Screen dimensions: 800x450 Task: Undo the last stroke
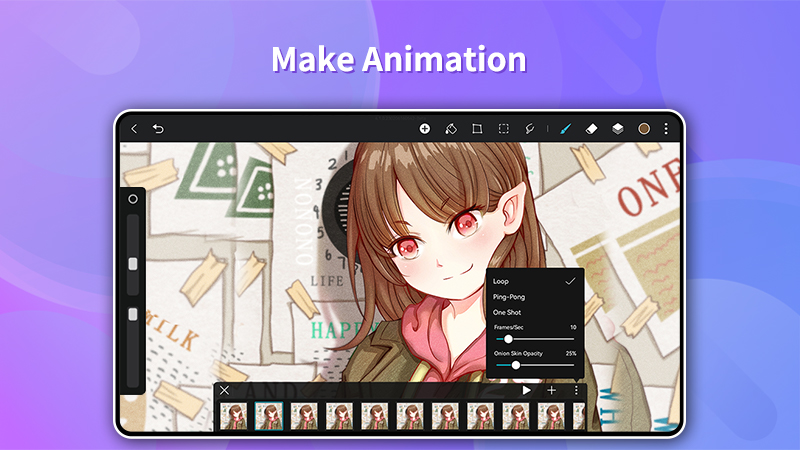click(158, 129)
